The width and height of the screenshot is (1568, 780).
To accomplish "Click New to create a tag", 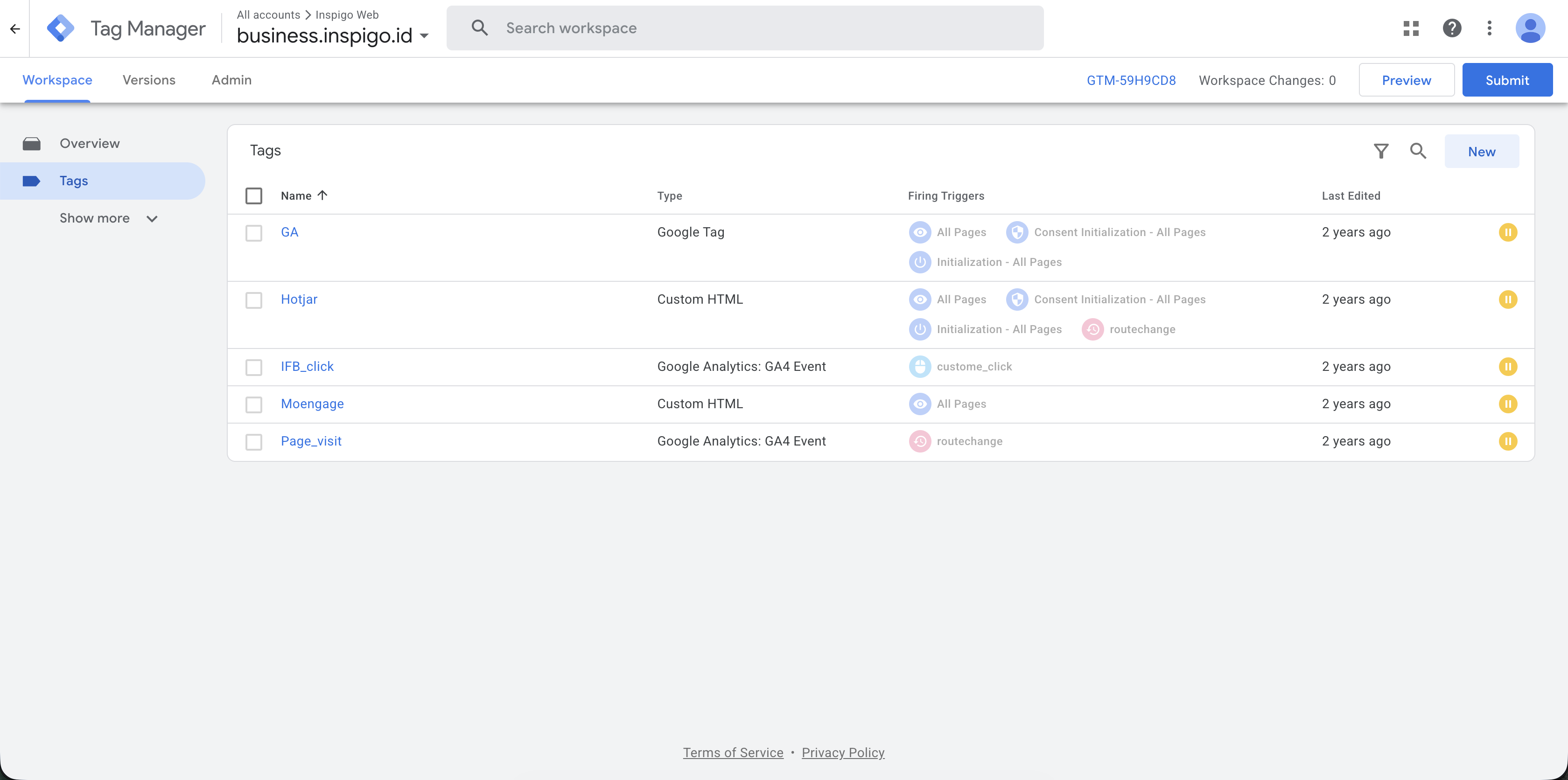I will coord(1482,152).
